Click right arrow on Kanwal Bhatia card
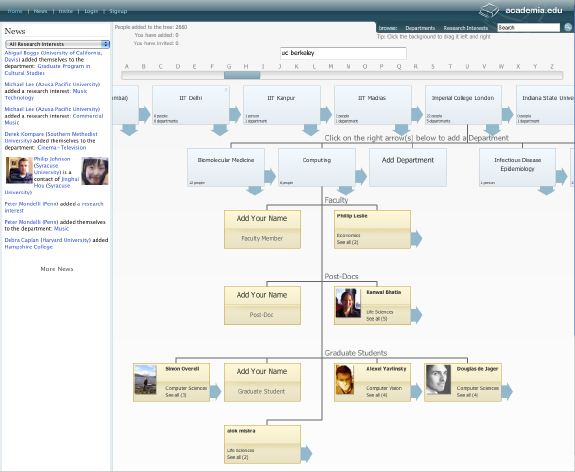The image size is (575, 472). (x=416, y=315)
